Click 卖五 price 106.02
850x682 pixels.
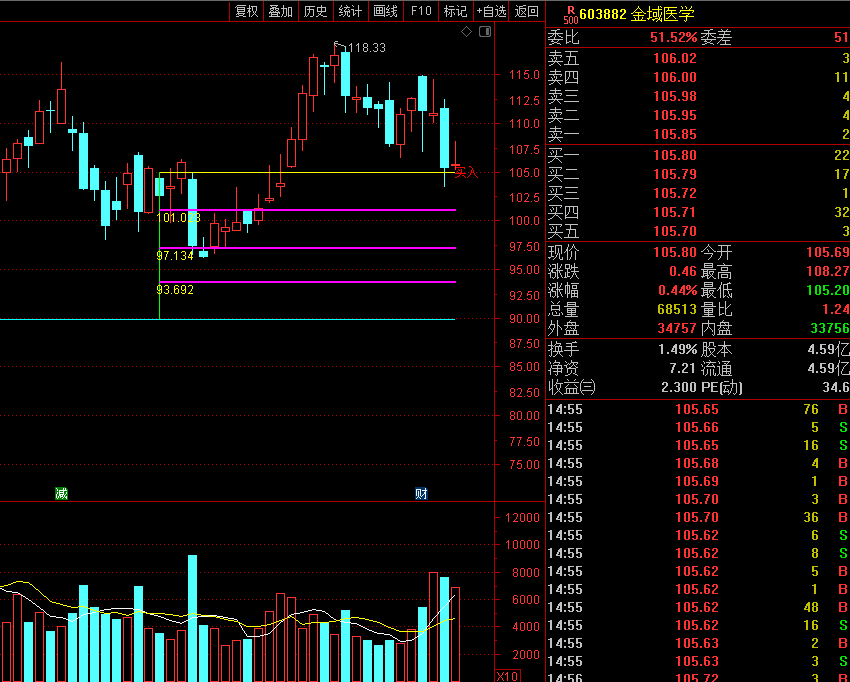tap(675, 58)
